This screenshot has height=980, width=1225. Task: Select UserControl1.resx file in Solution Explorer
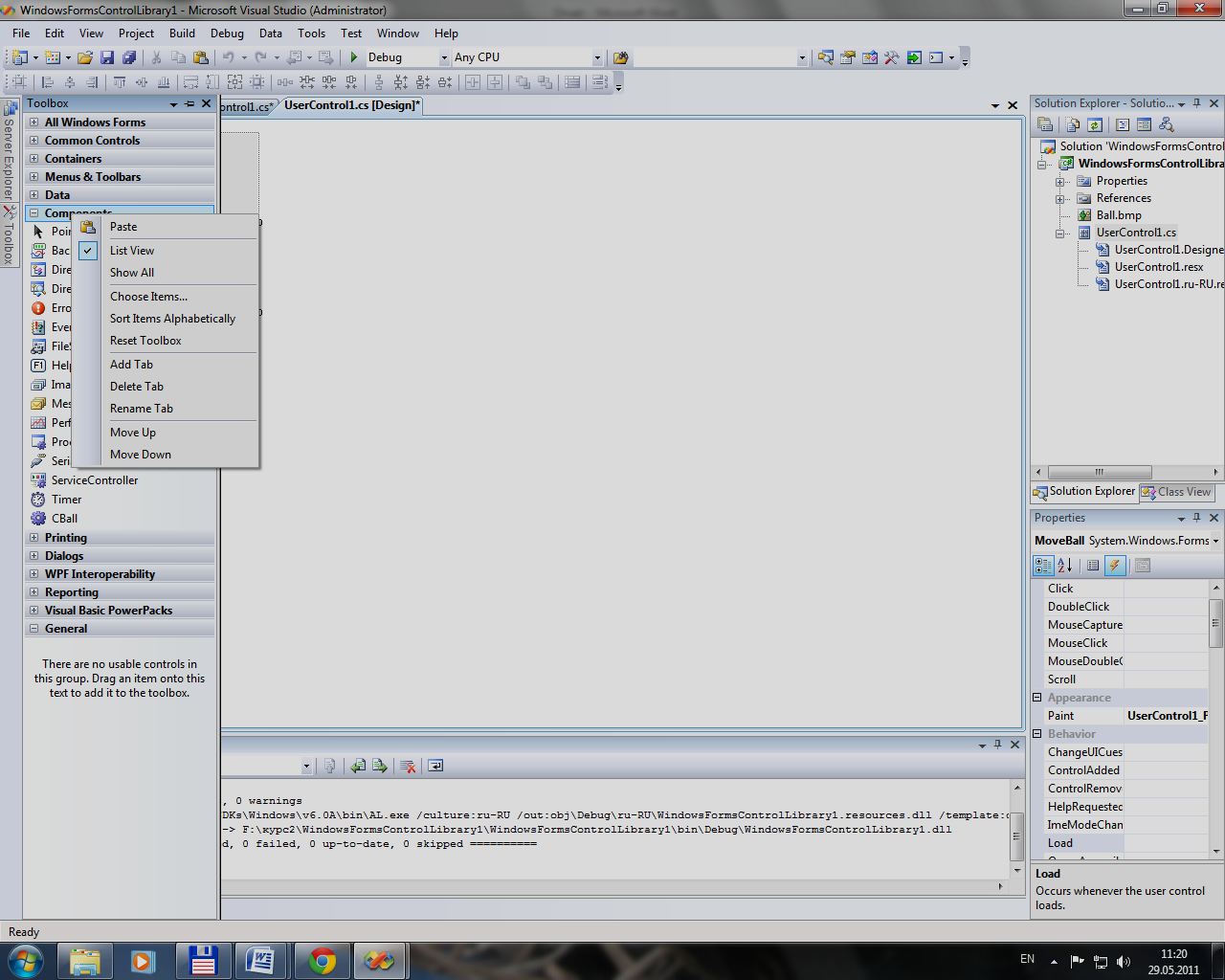1159,267
